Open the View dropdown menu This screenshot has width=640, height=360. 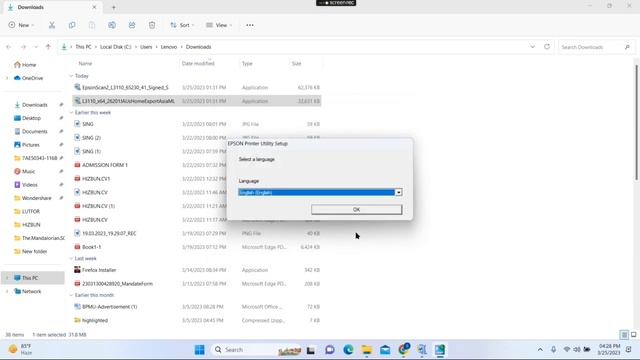point(219,25)
